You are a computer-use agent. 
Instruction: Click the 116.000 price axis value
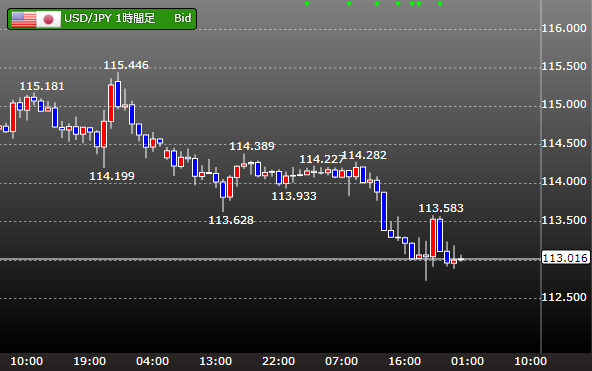[x=564, y=29]
